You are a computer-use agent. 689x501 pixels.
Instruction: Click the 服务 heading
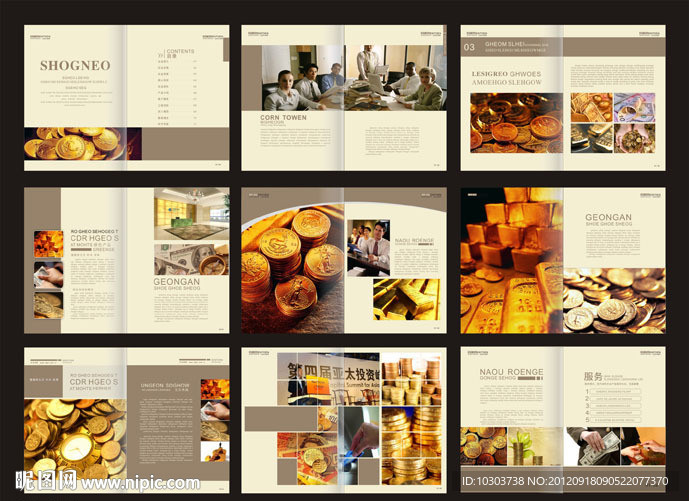[x=593, y=377]
